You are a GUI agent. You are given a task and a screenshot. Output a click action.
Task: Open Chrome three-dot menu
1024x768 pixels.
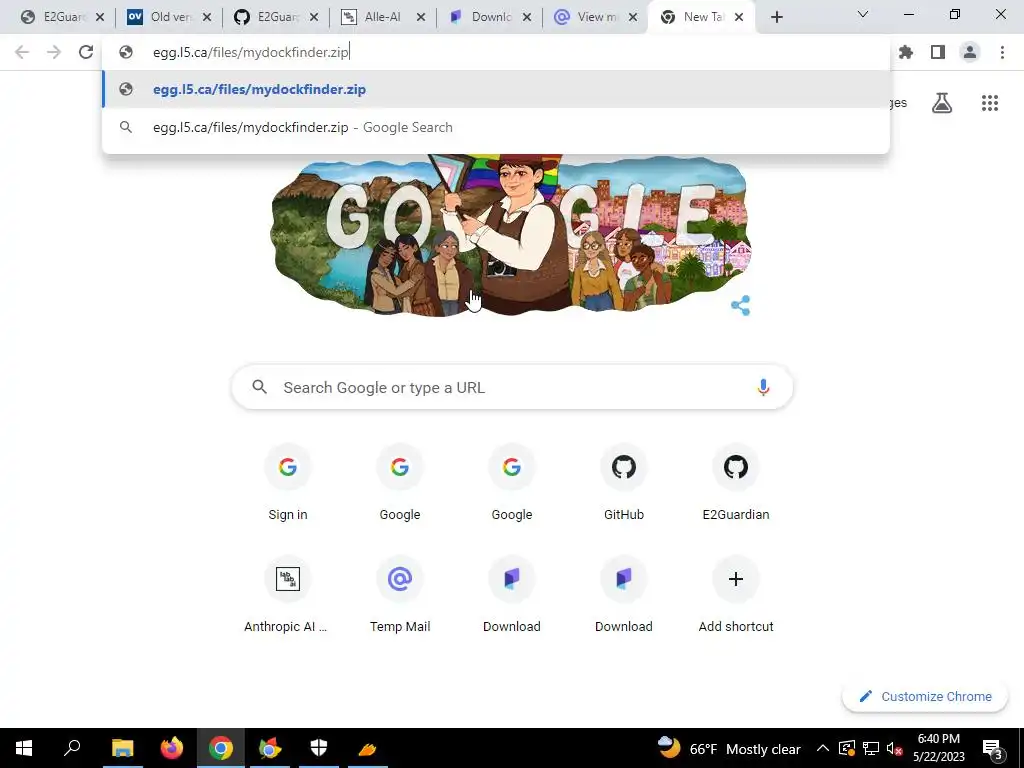(1002, 52)
